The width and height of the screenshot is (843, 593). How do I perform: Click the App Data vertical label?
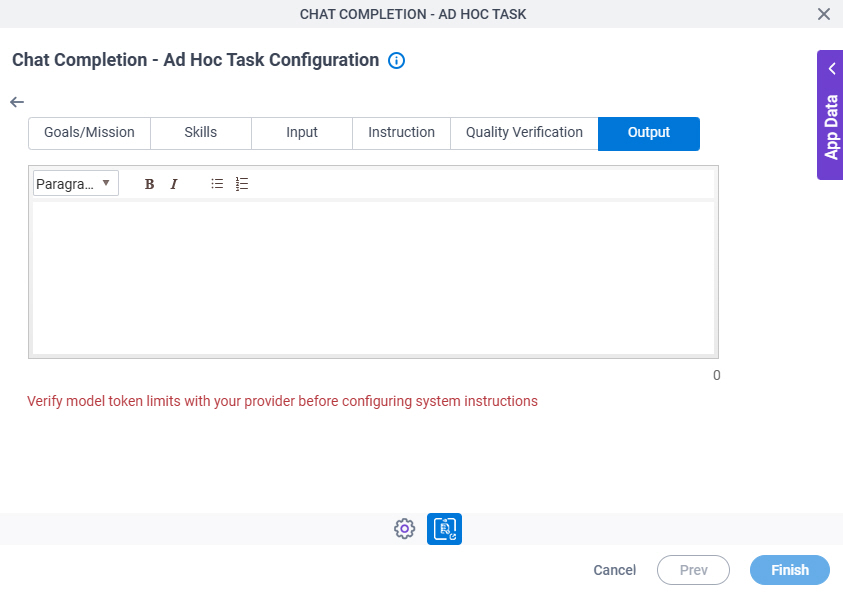point(832,127)
